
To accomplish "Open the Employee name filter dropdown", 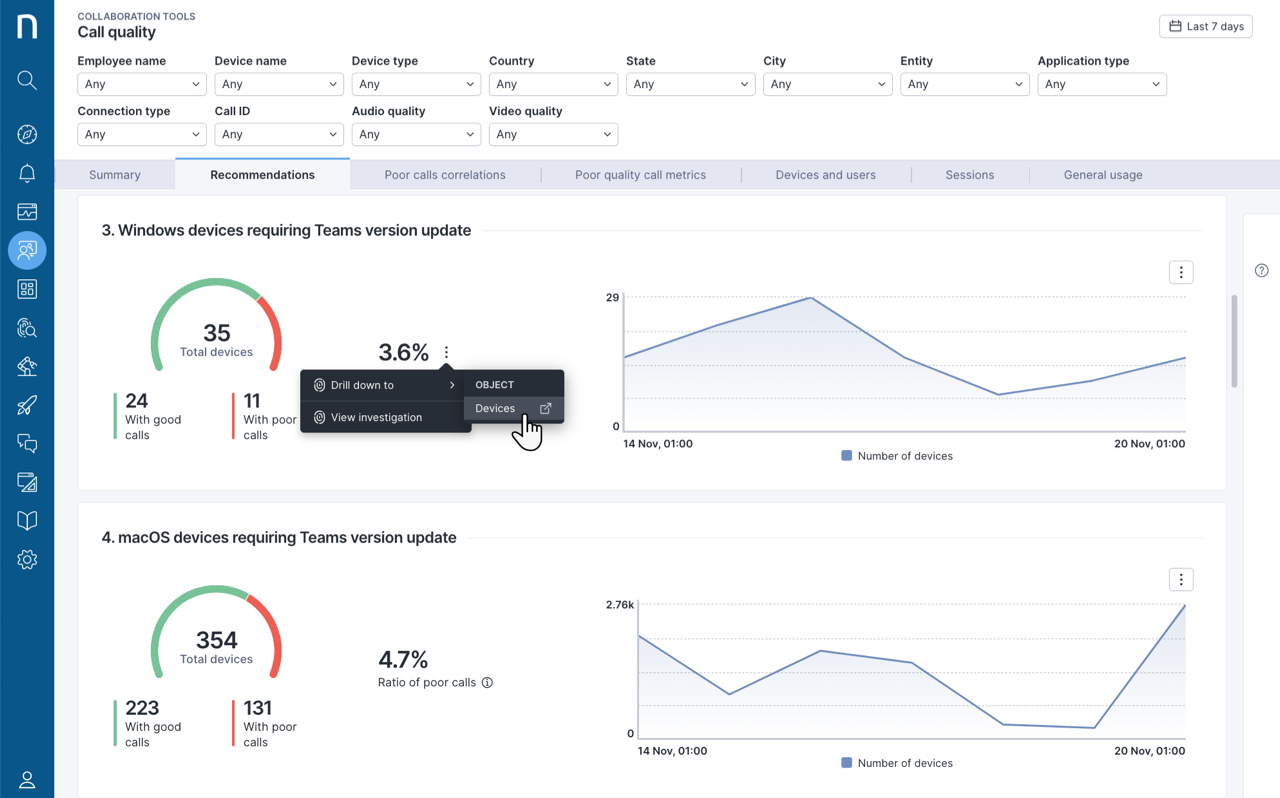I will 141,84.
